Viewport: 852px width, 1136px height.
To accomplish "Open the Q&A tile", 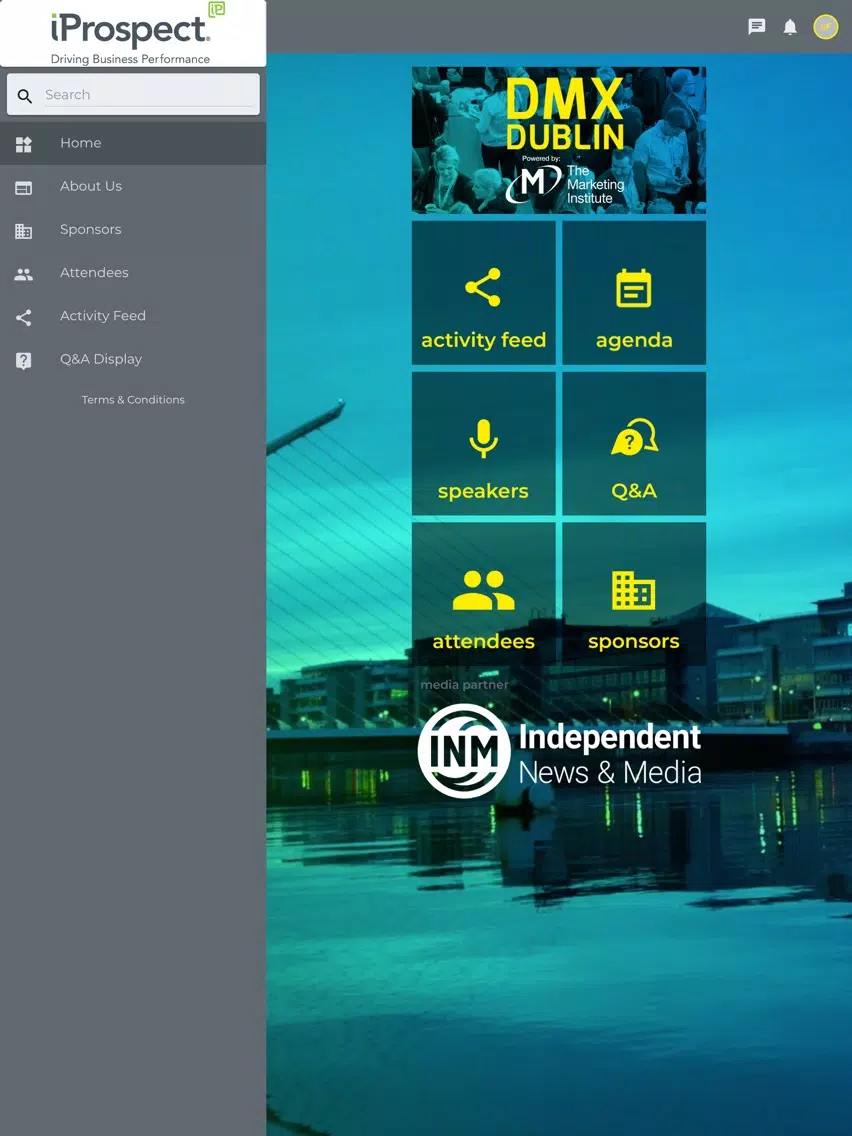I will tap(634, 443).
